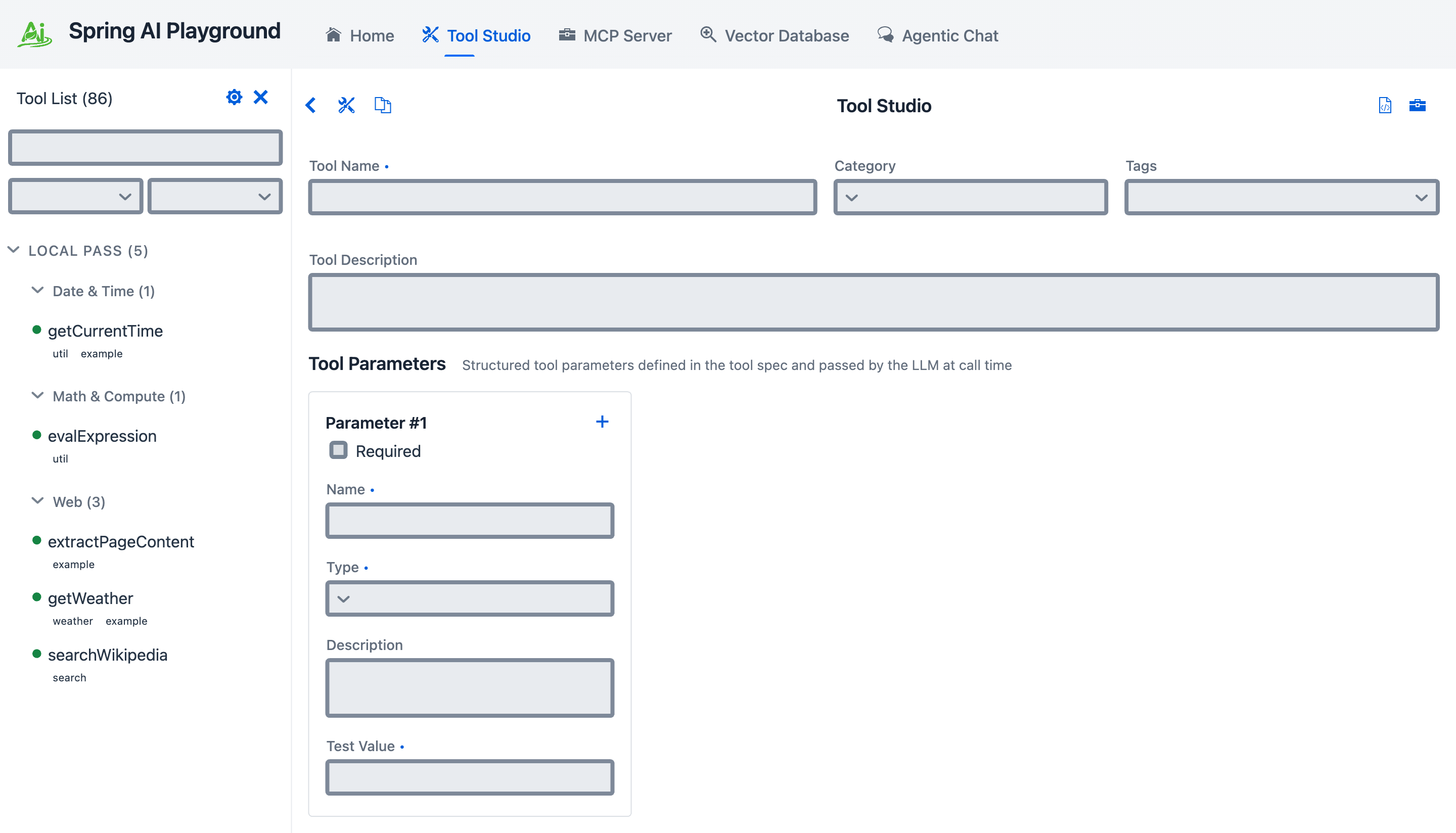1456x833 pixels.
Task: Click the "example" tag under getCurrentTime
Action: (101, 353)
